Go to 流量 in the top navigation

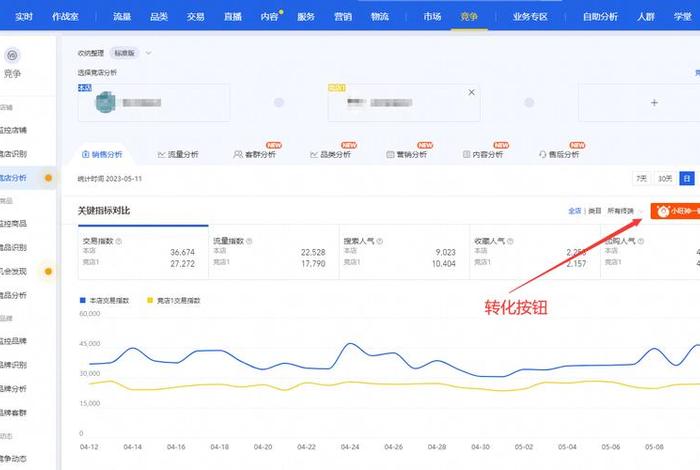pos(122,17)
